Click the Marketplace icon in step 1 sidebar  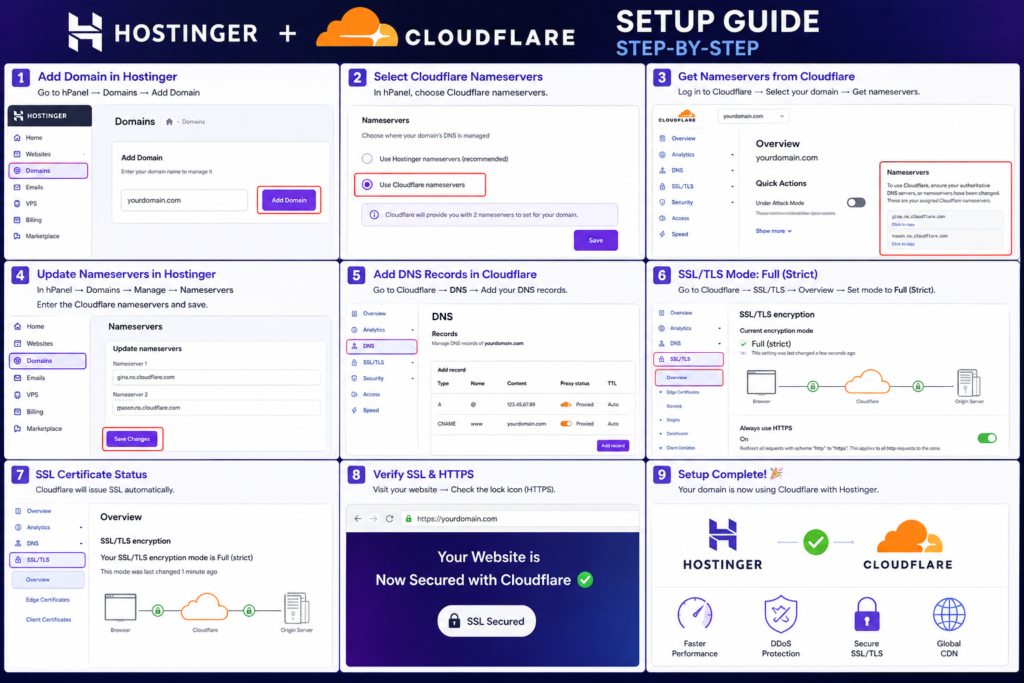[x=17, y=236]
